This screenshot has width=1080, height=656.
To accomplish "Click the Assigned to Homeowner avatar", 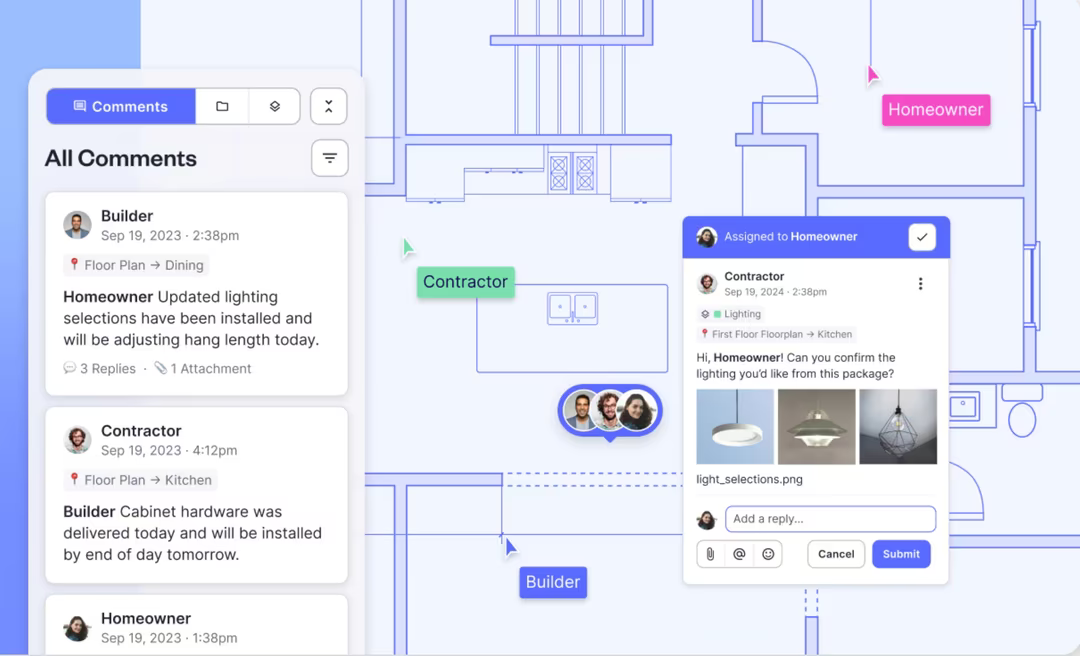I will pyautogui.click(x=707, y=237).
